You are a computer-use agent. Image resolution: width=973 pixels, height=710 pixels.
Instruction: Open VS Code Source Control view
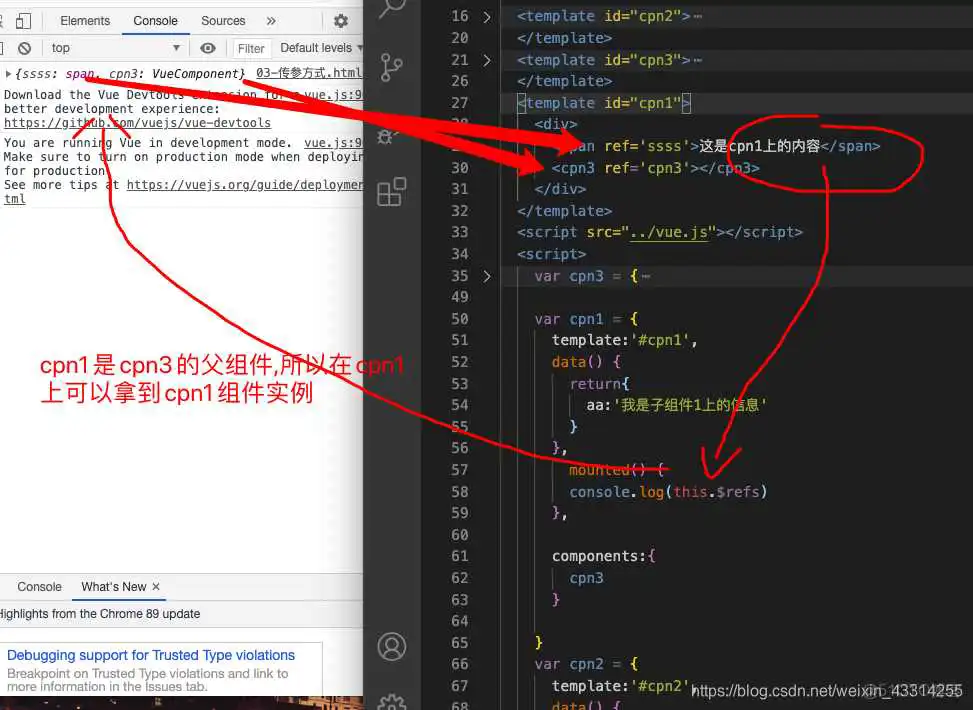point(392,67)
